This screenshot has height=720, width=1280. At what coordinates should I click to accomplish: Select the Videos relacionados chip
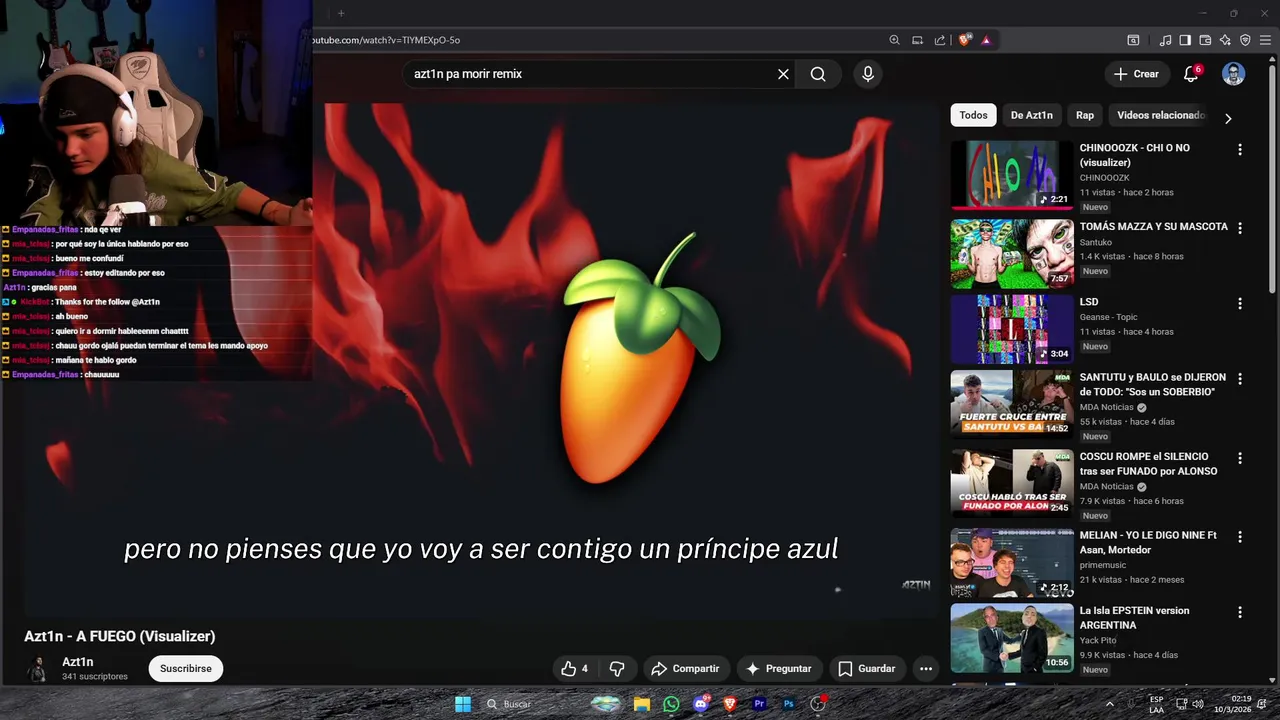pyautogui.click(x=1160, y=115)
